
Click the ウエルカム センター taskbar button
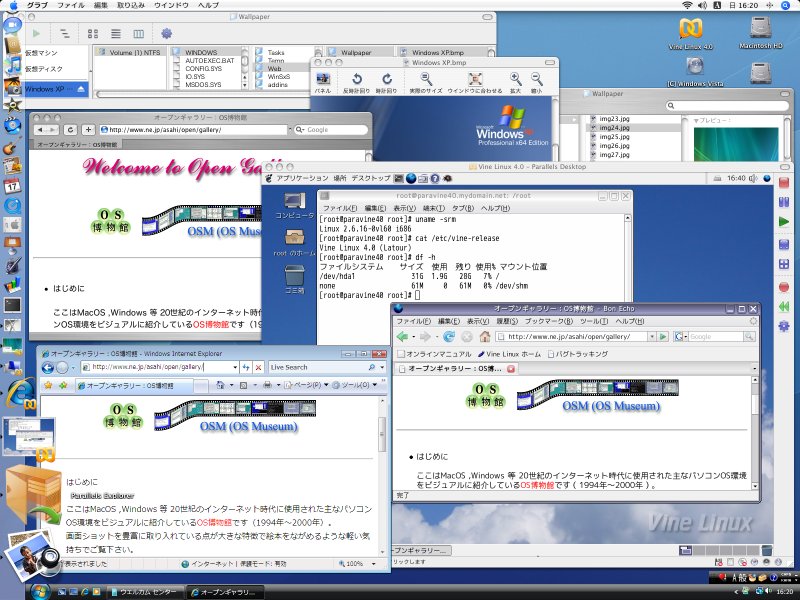(144, 592)
